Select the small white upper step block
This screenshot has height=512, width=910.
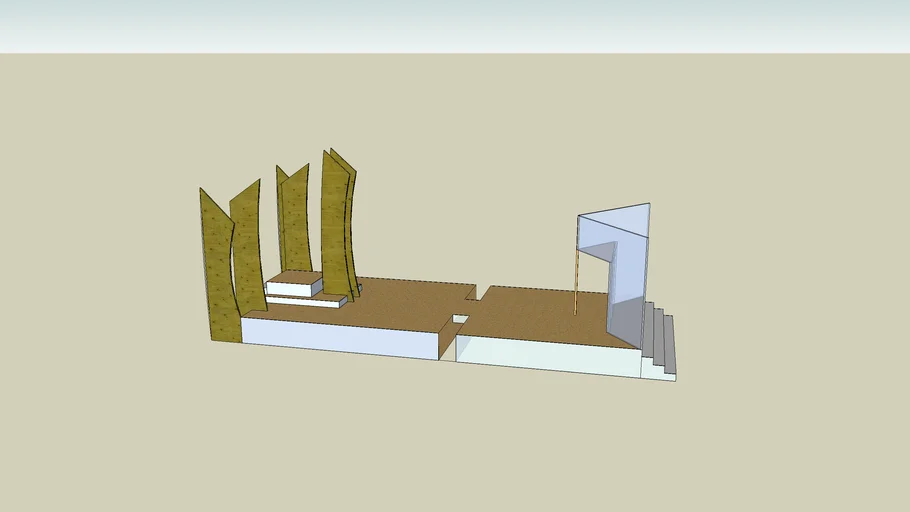tap(291, 288)
